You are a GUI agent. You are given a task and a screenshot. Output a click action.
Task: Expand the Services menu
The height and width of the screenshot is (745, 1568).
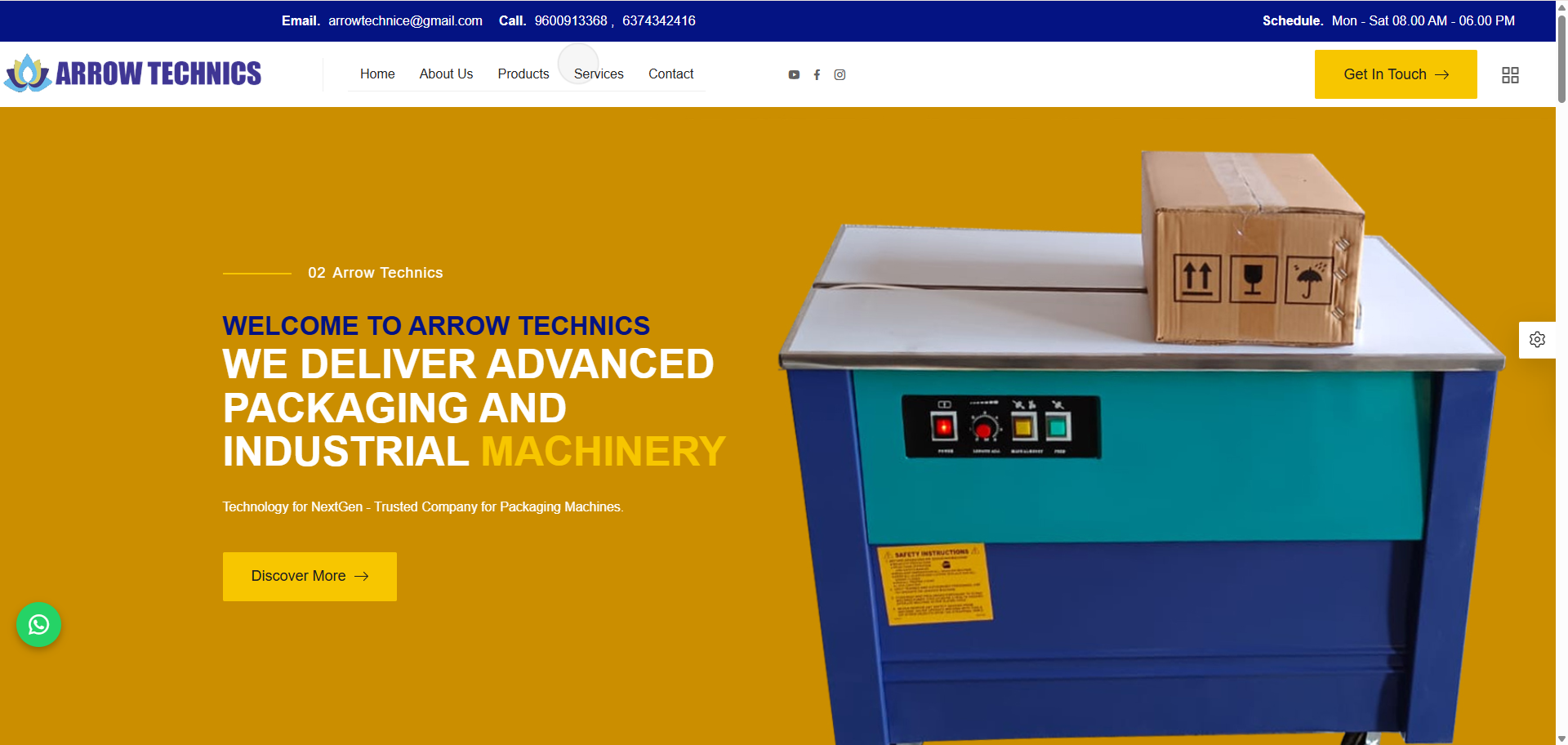599,74
